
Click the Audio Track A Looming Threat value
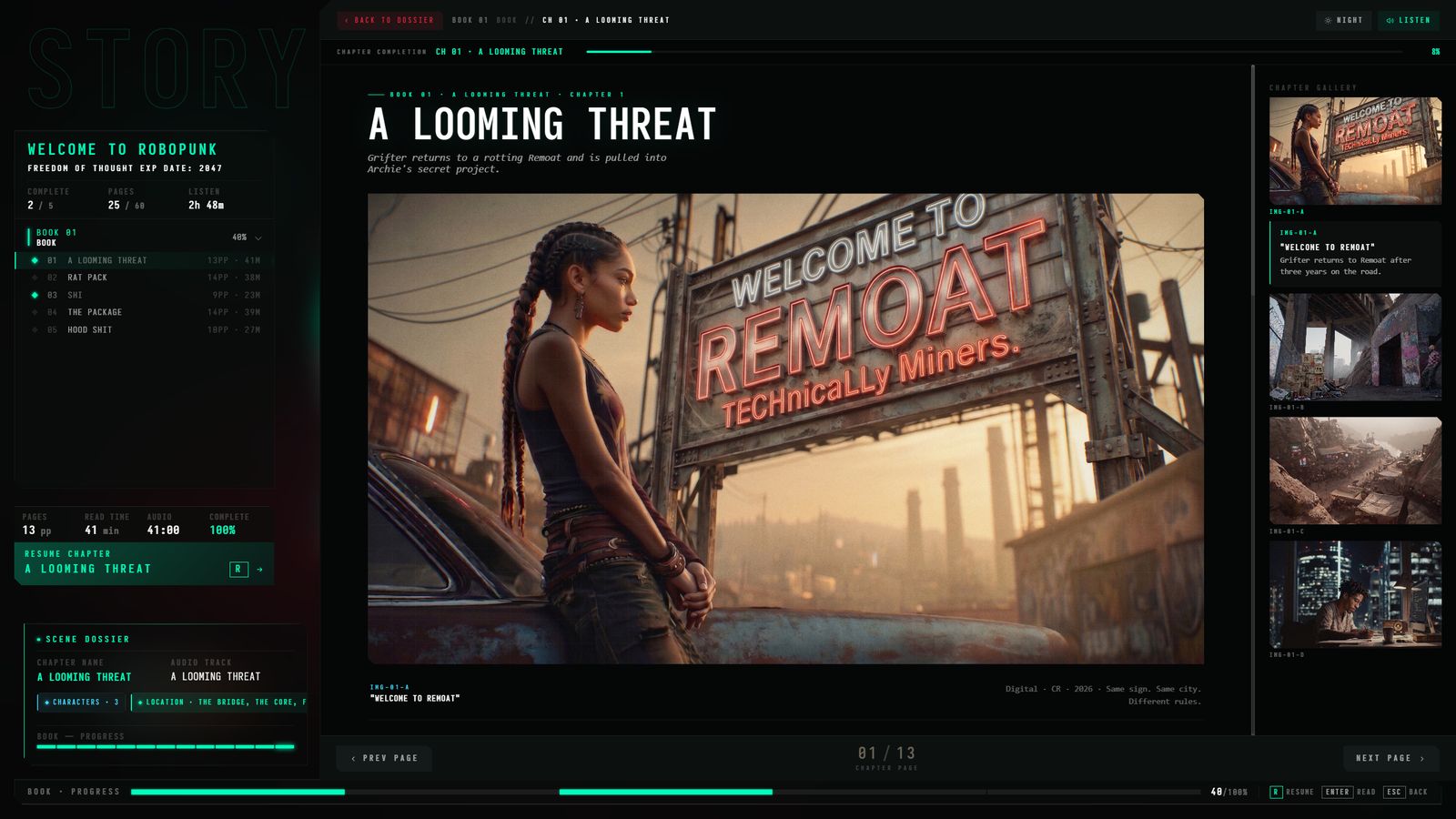click(215, 677)
